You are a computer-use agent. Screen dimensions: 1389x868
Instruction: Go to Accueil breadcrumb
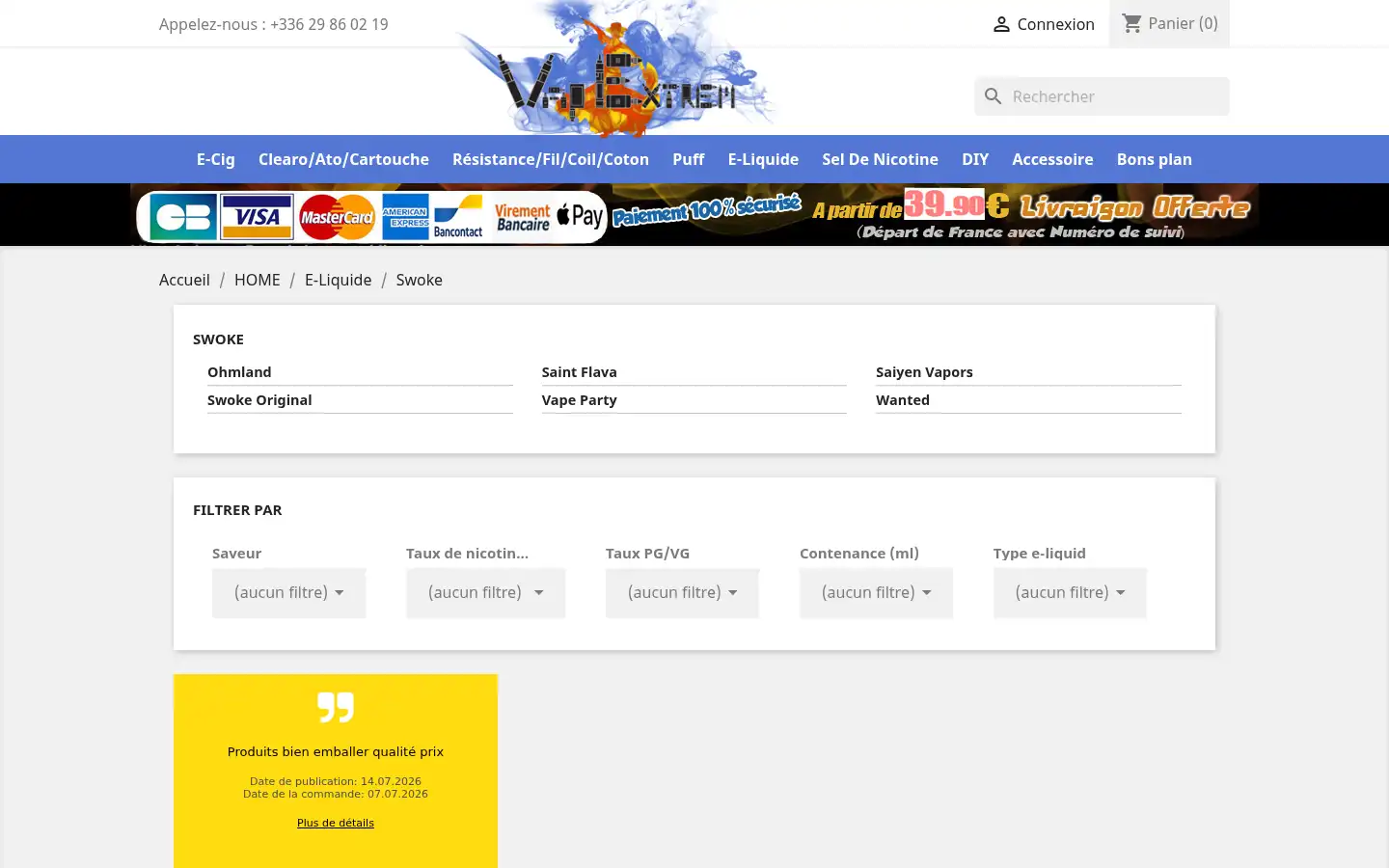(184, 280)
